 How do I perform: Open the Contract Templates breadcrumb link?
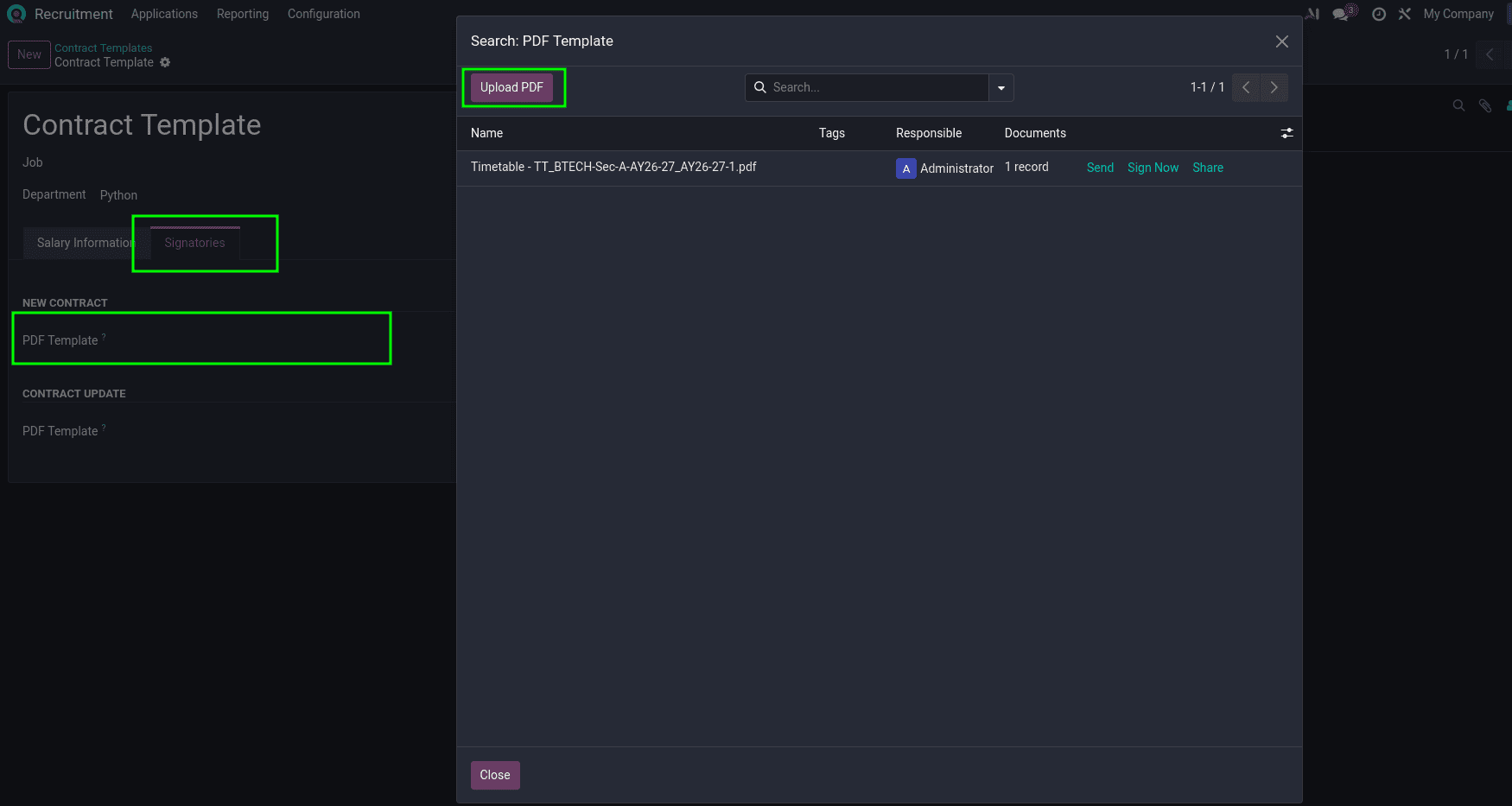(x=104, y=48)
